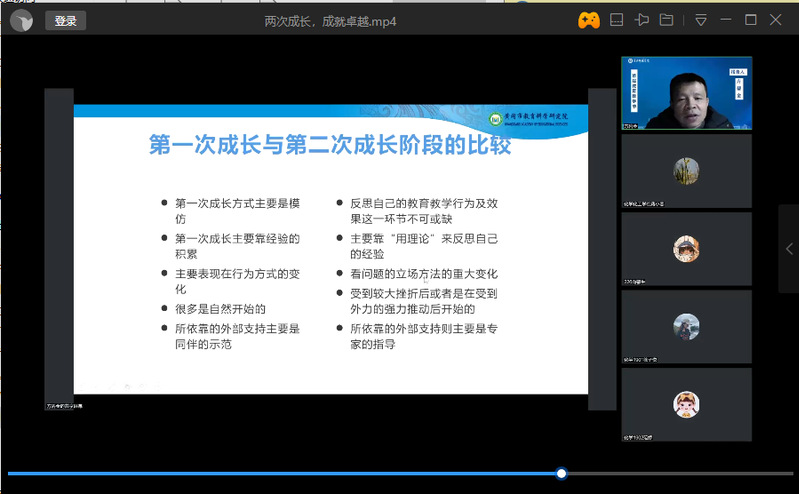Viewport: 799px width, 494px height.
Task: Click the video title 两次成长，成就卓越.mp4
Action: pos(331,21)
